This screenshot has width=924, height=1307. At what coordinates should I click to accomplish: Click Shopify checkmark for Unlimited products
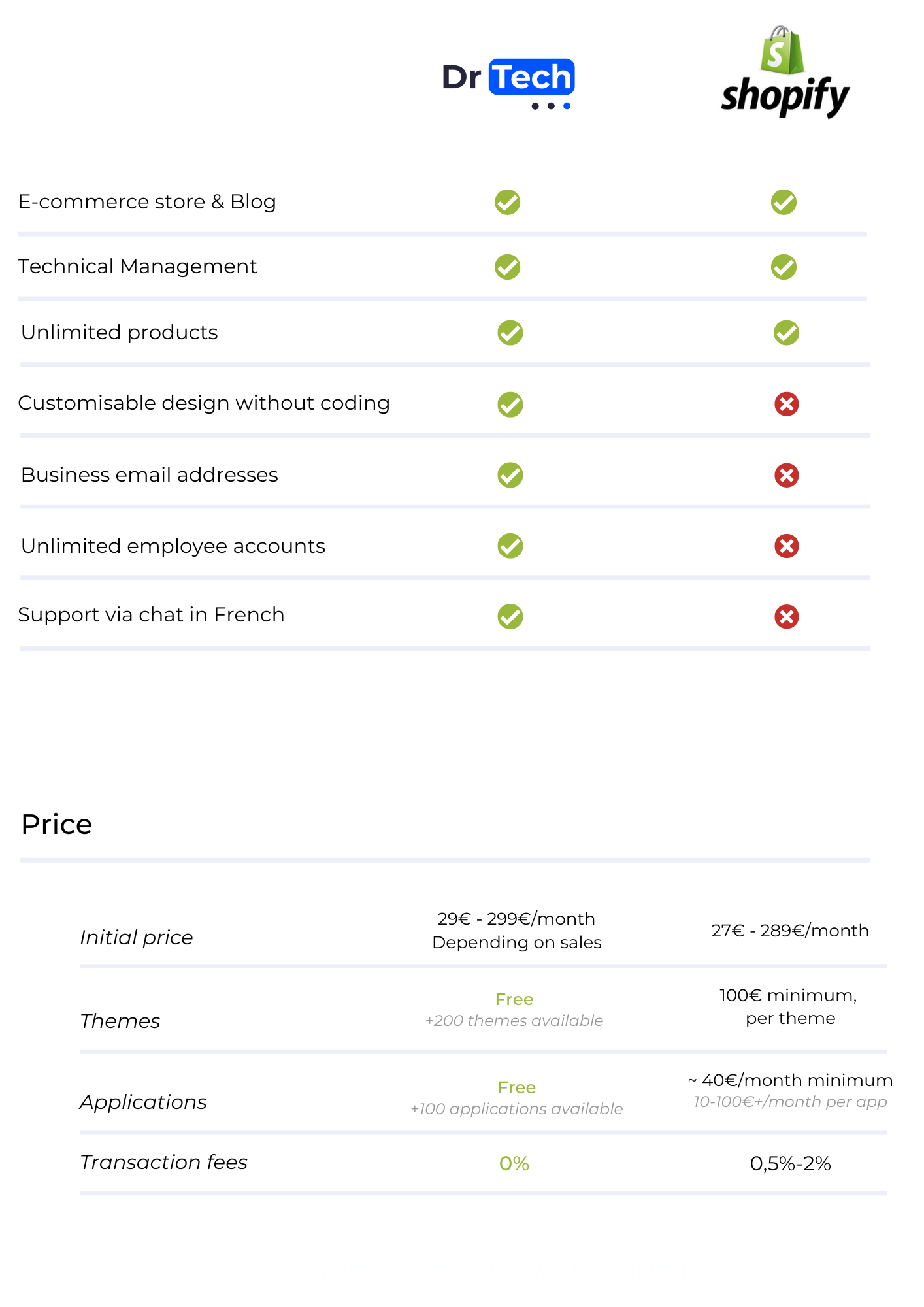click(x=787, y=333)
